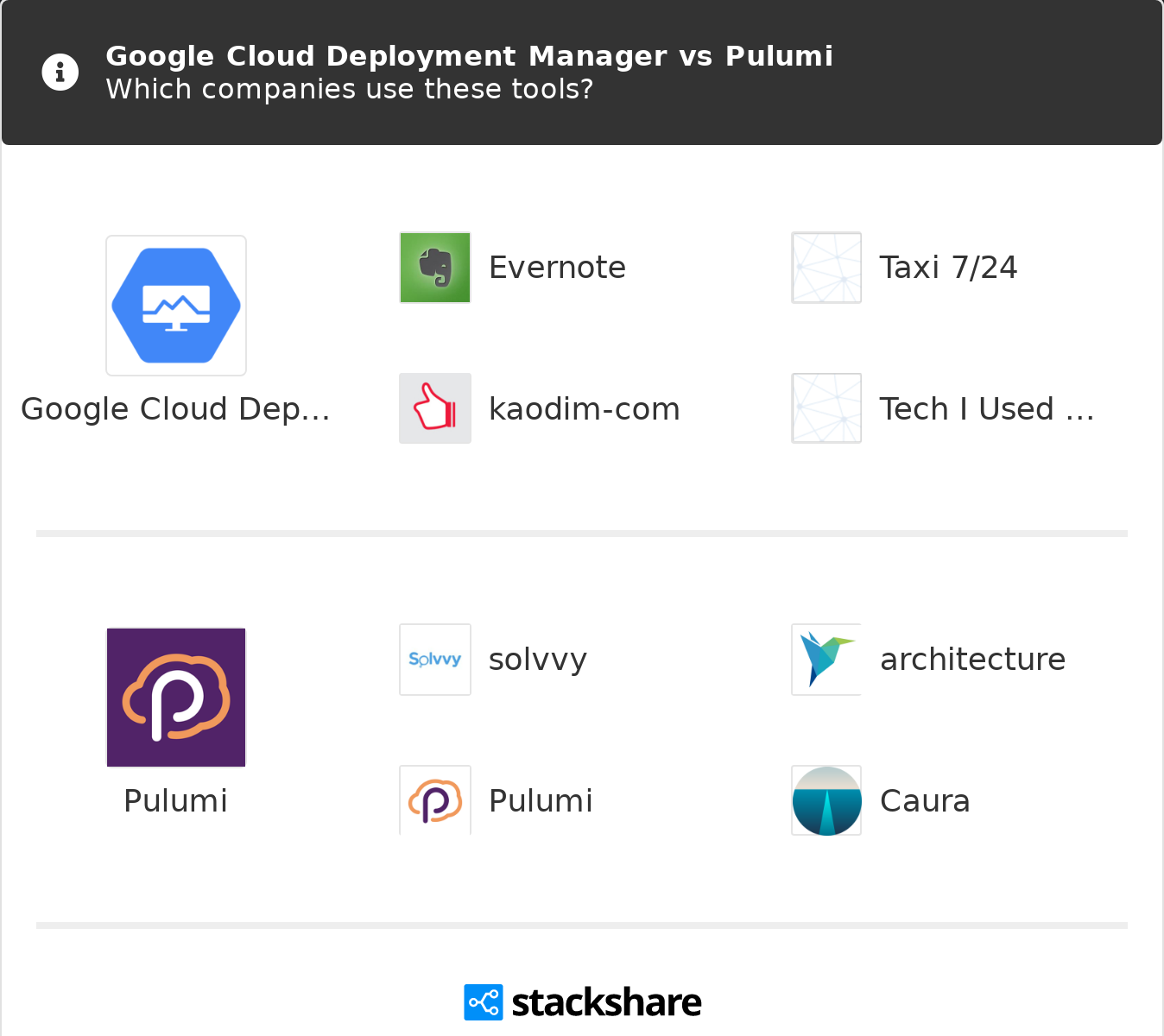Click the architecture hummingbird logo
Viewport: 1164px width, 1036px height.
click(826, 660)
